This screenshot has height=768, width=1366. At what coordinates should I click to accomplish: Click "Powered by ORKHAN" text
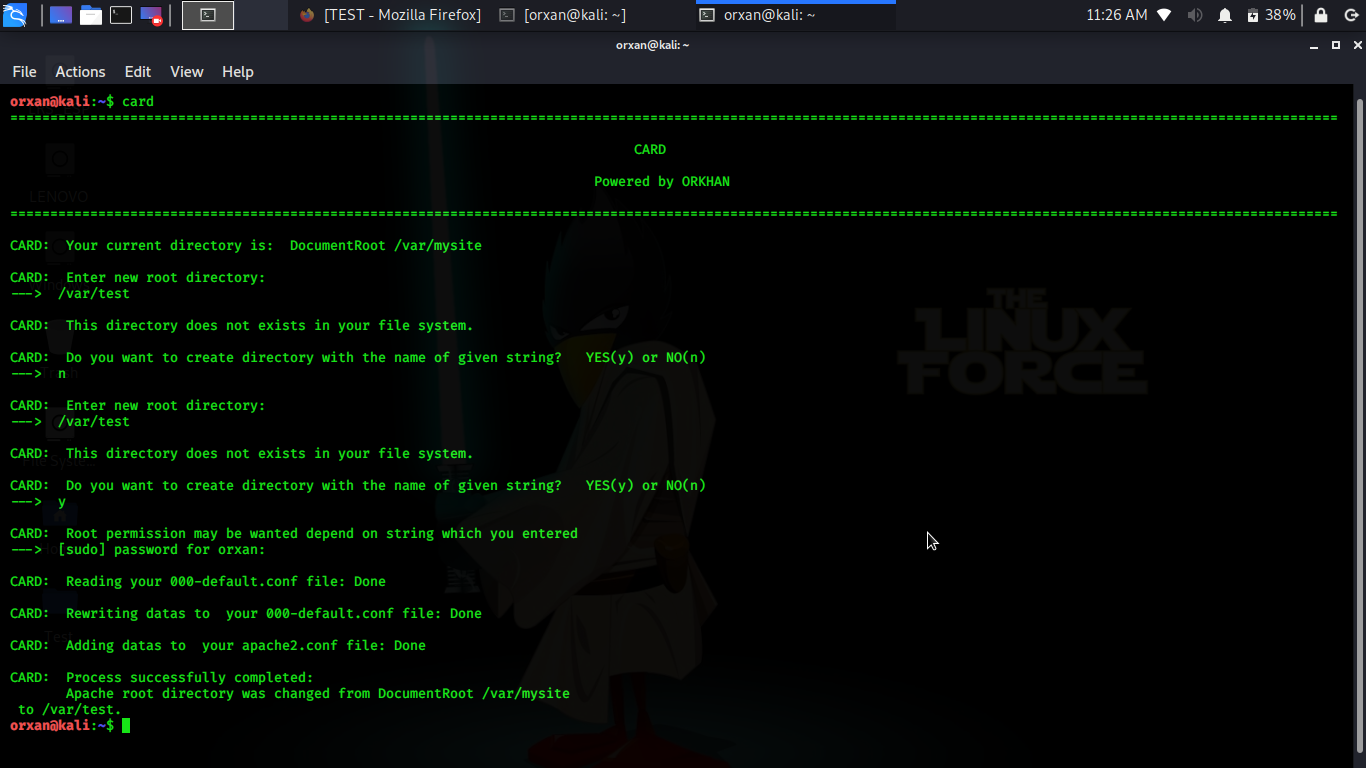[x=662, y=181]
